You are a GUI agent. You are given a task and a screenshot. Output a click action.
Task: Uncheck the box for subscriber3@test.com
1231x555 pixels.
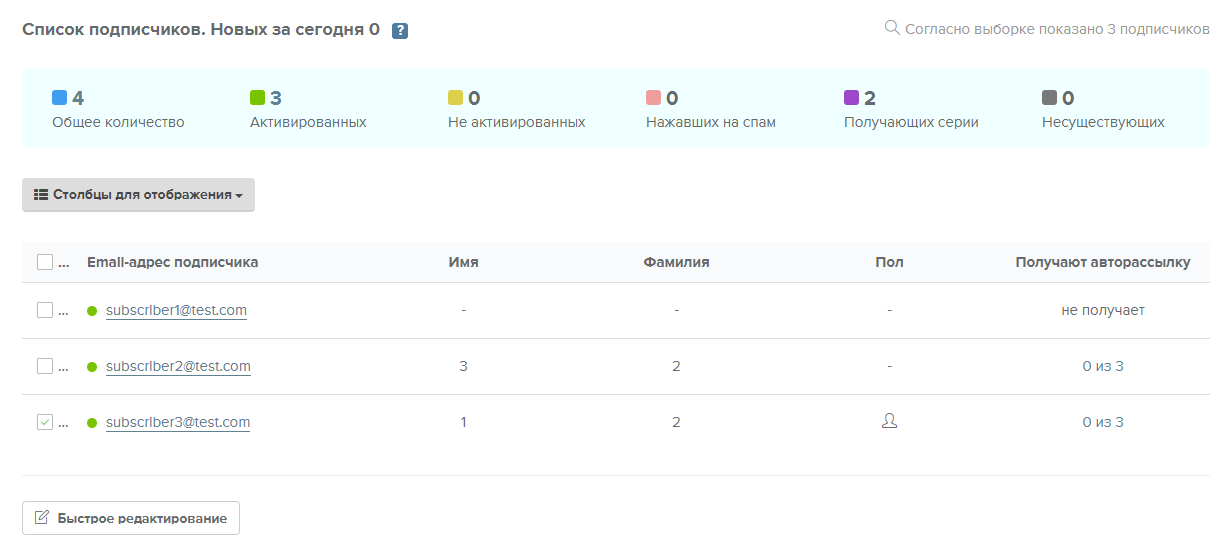45,422
